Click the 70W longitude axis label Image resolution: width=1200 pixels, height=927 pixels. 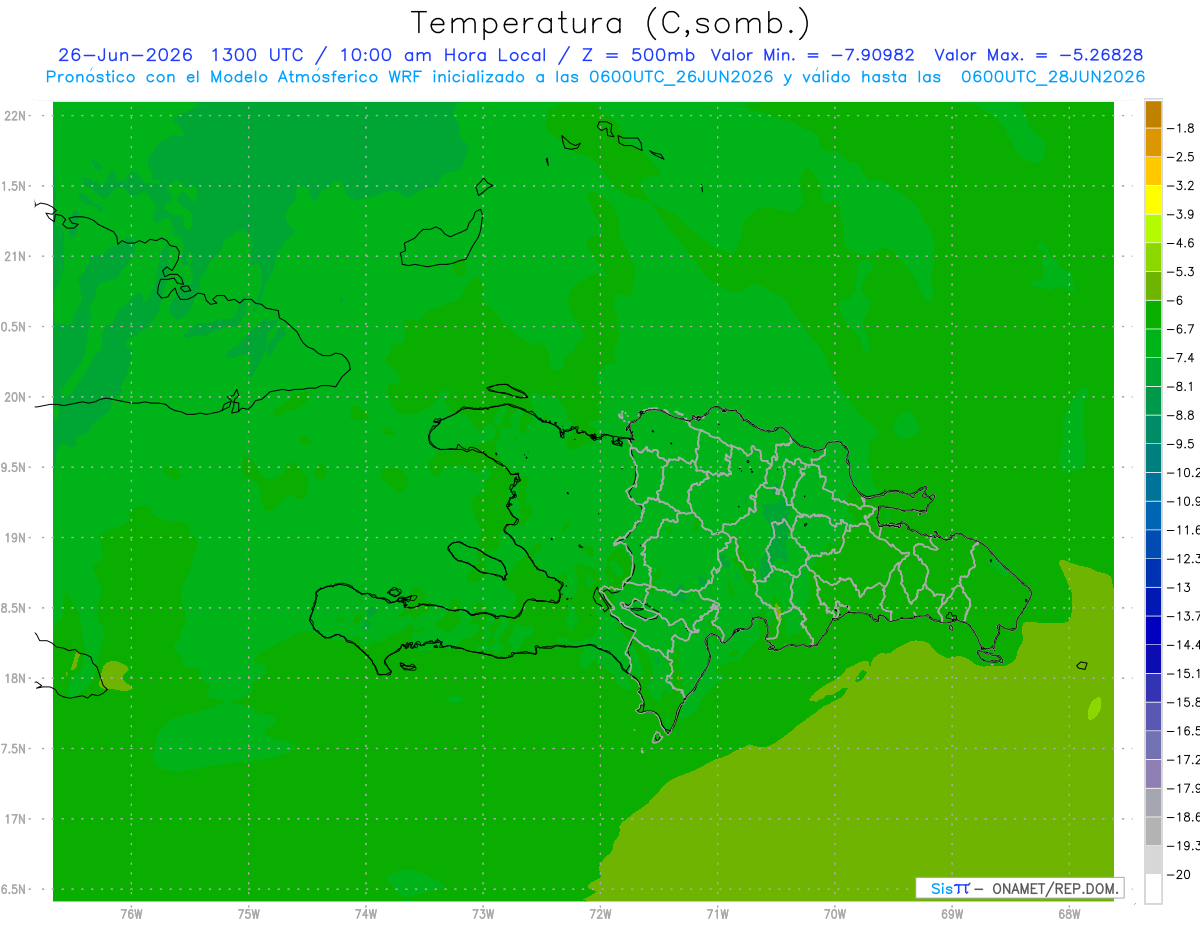coord(835,913)
